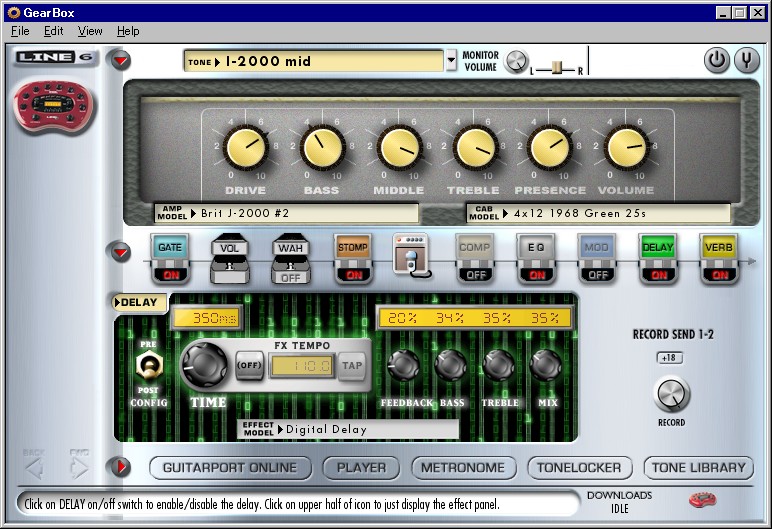Viewport: 772px width, 529px height.
Task: Click the TAP tempo button
Action: (352, 365)
